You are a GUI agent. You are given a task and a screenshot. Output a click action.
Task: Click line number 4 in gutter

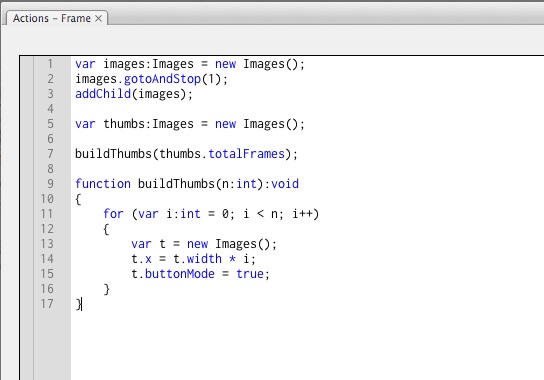pyautogui.click(x=50, y=109)
